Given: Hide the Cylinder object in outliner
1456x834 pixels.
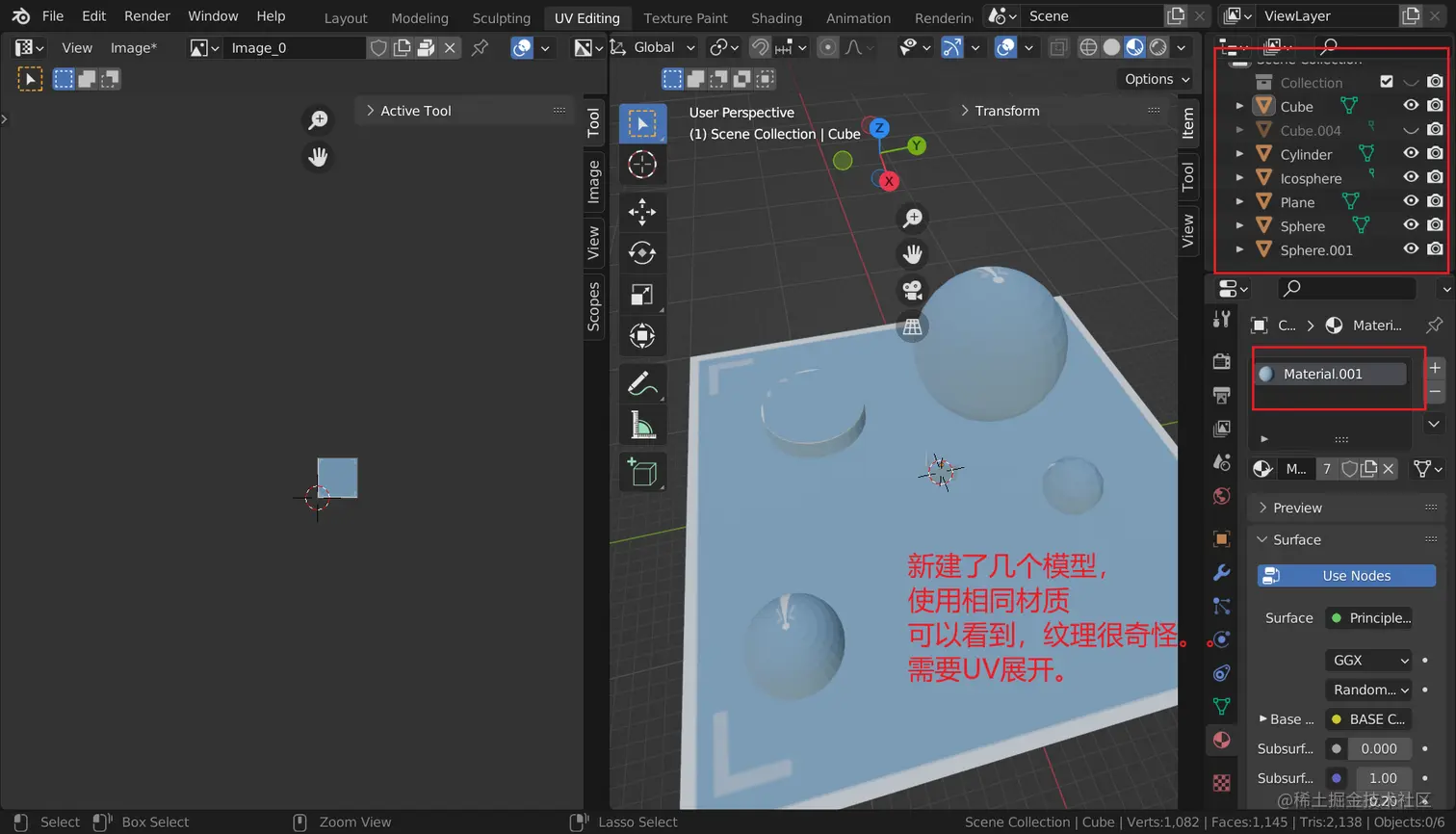Looking at the screenshot, I should point(1411,153).
